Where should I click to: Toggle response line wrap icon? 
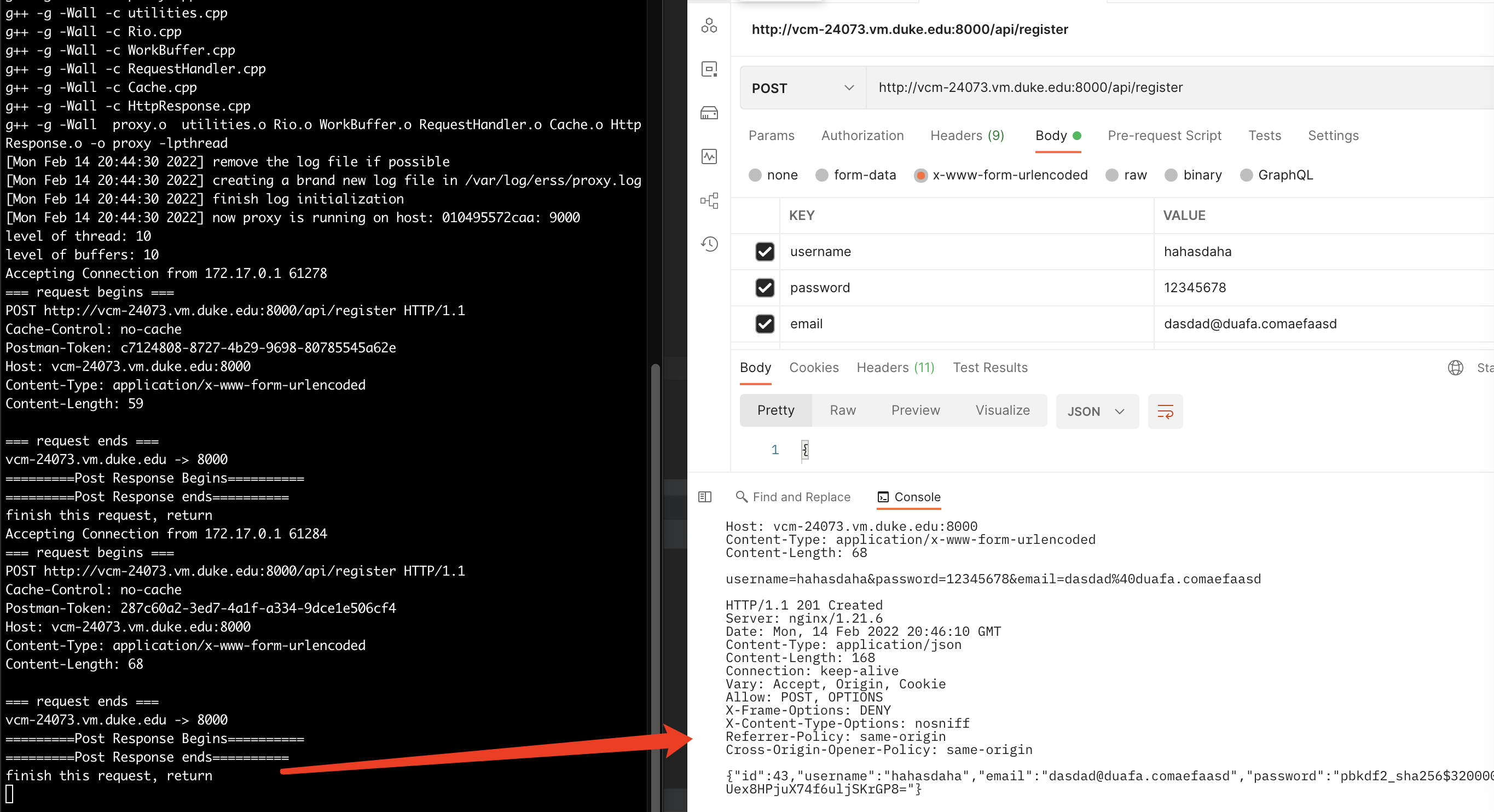pyautogui.click(x=1165, y=411)
